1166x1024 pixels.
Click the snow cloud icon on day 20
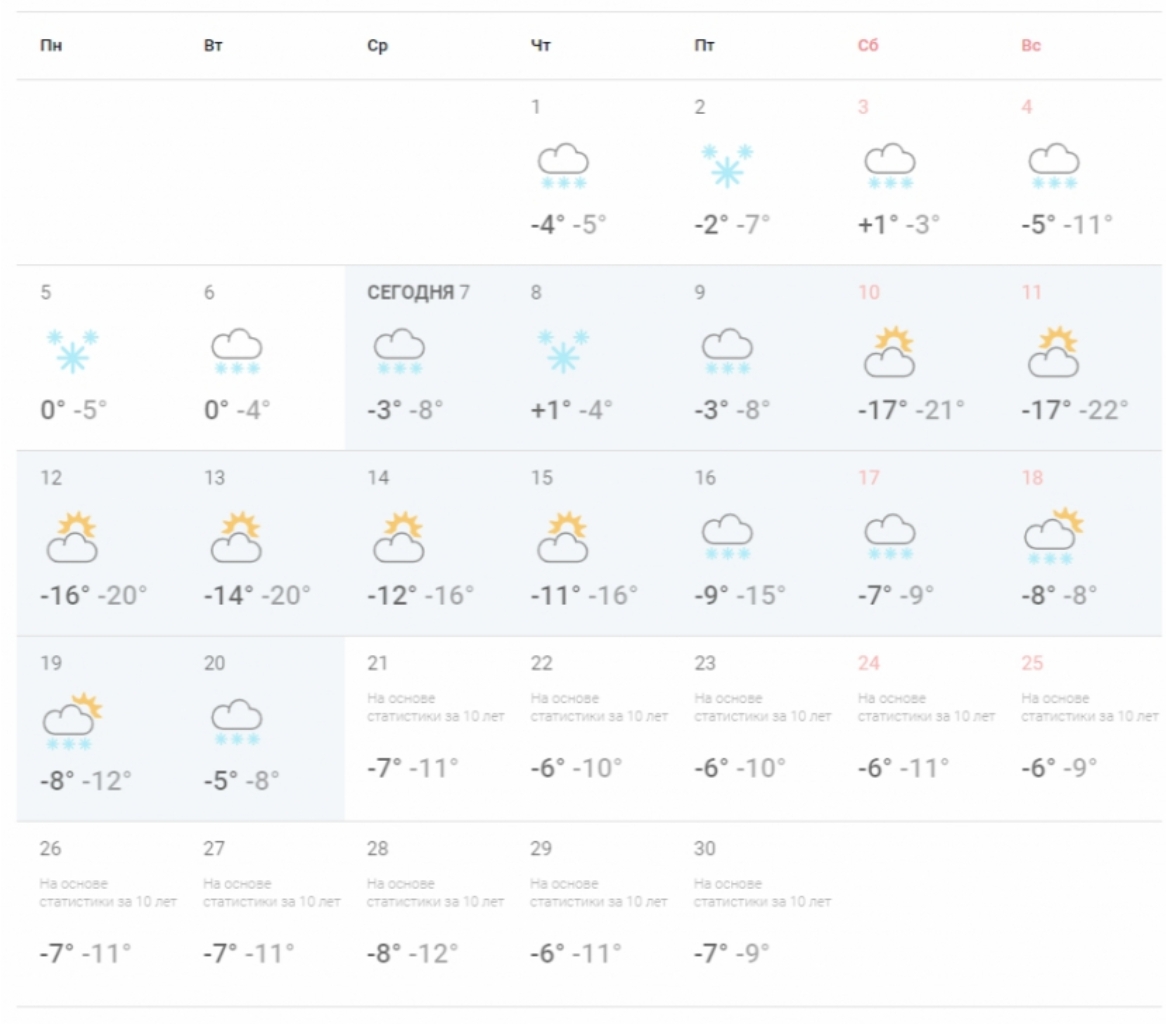(236, 722)
